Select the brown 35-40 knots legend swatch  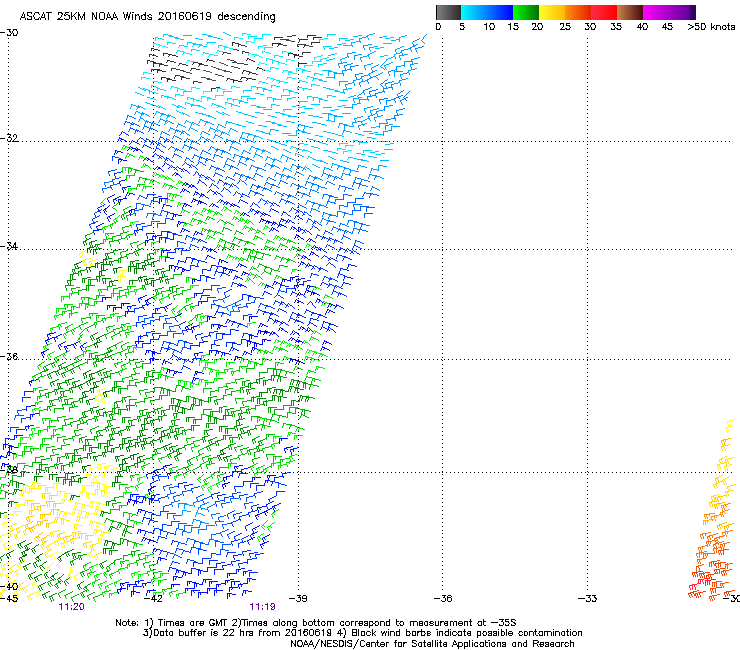pyautogui.click(x=630, y=12)
